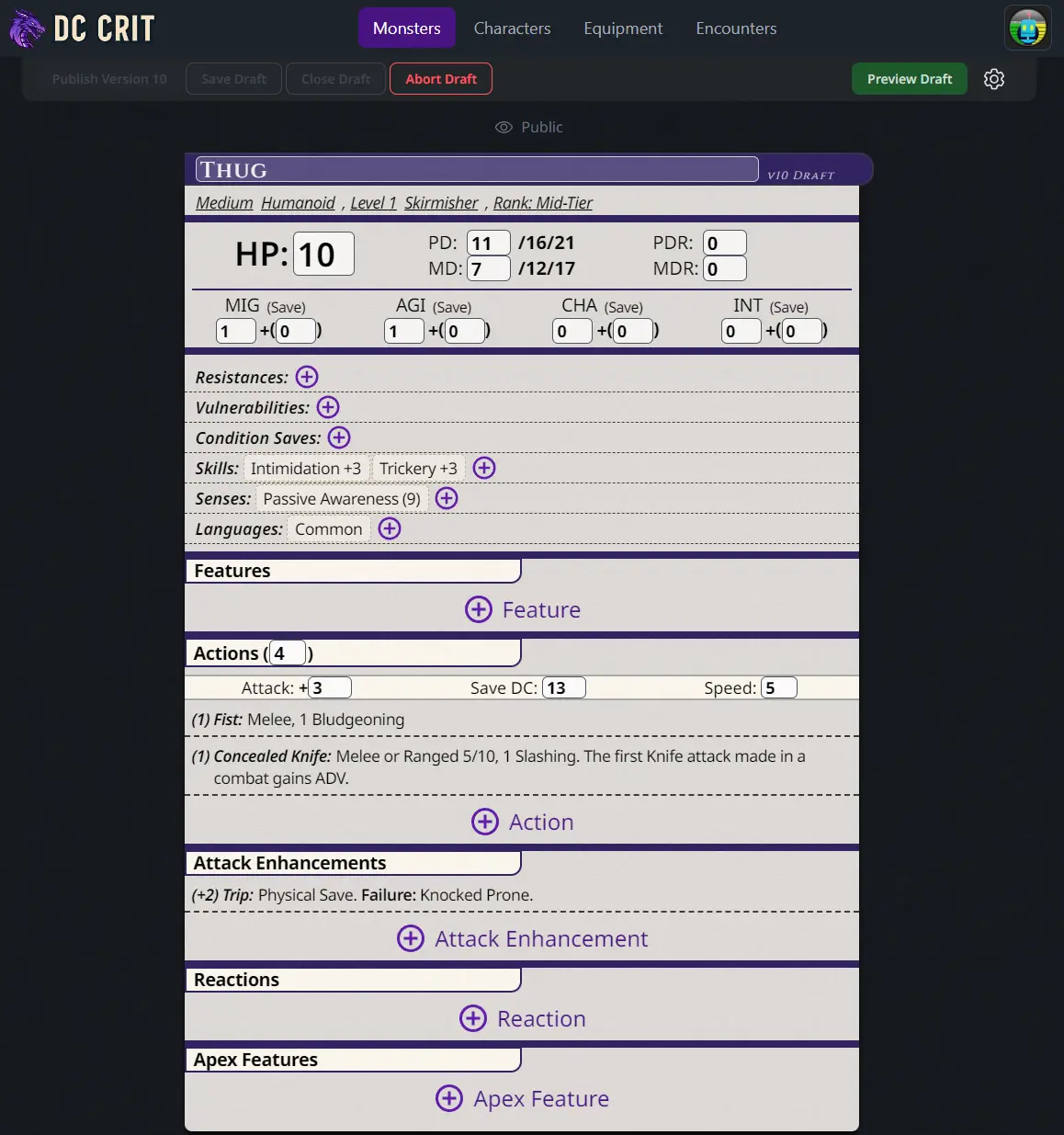Edit the PD value field

click(x=488, y=243)
